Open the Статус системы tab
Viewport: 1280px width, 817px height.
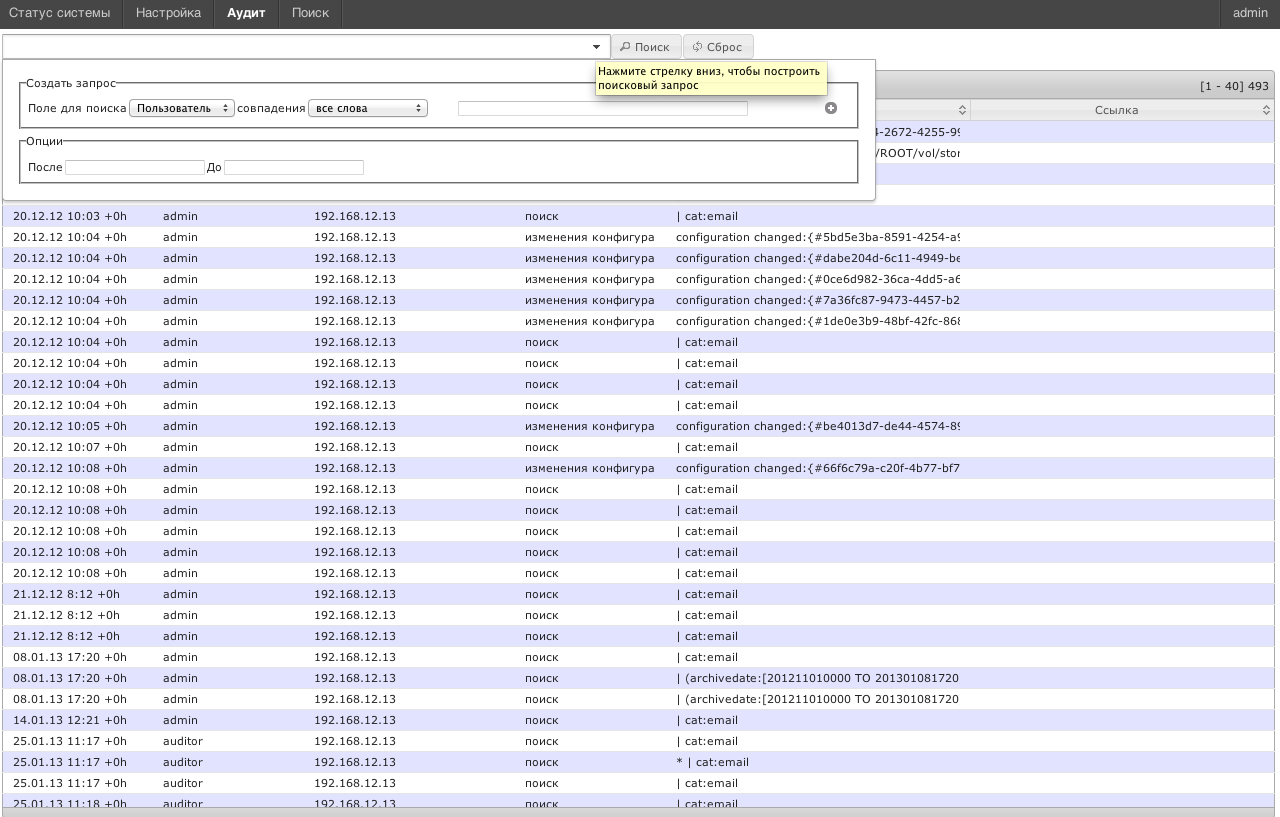point(60,13)
